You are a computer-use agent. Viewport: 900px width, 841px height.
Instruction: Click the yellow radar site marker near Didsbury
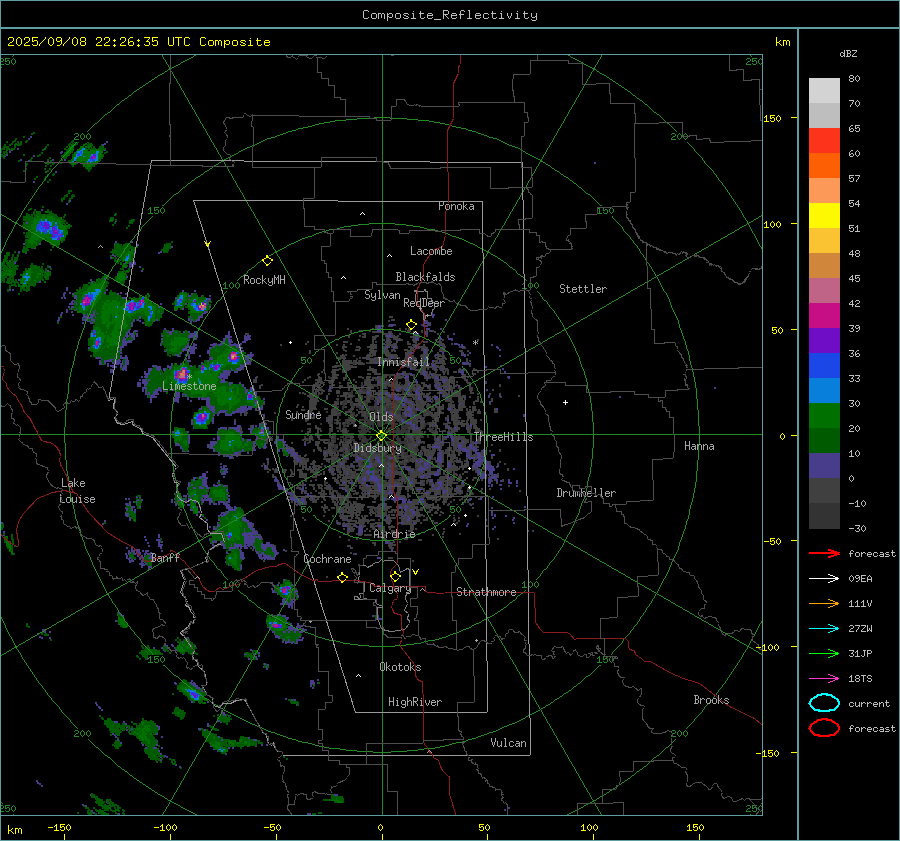point(382,435)
